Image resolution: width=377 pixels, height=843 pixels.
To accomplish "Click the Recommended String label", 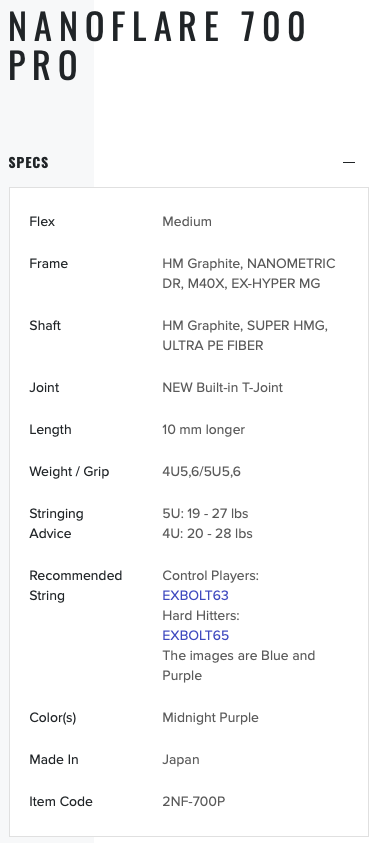I will click(x=75, y=585).
